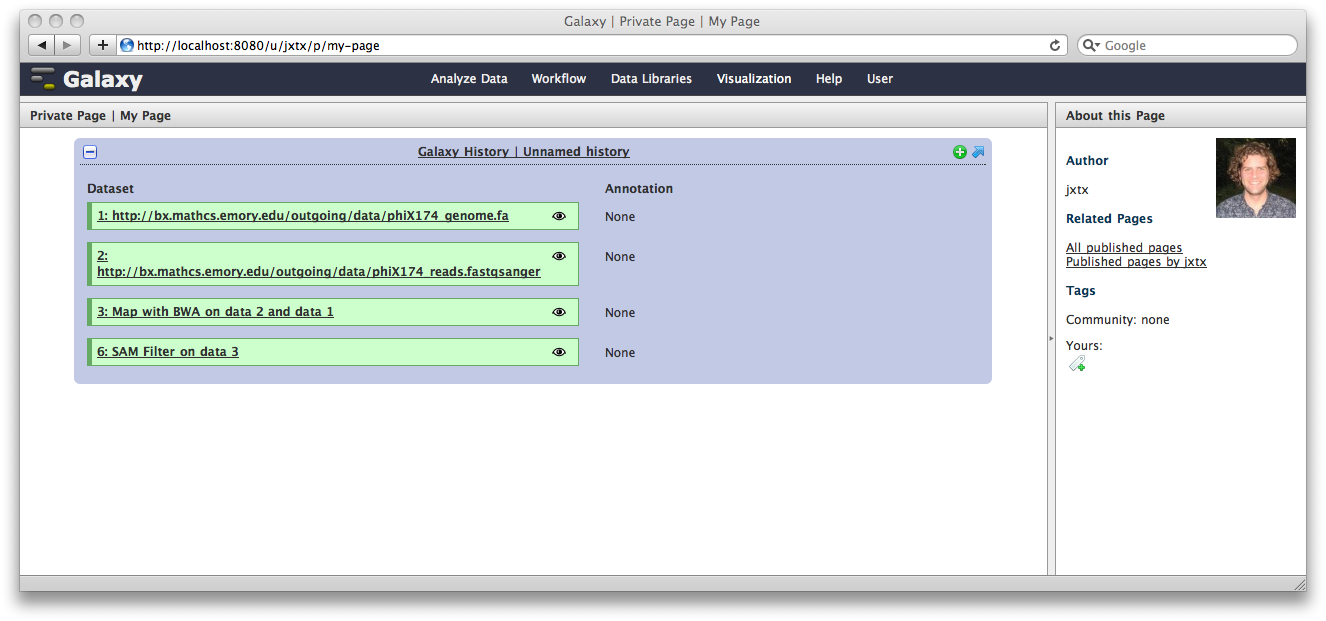
Task: Click the new tab plus icon in the browser toolbar
Action: (104, 45)
